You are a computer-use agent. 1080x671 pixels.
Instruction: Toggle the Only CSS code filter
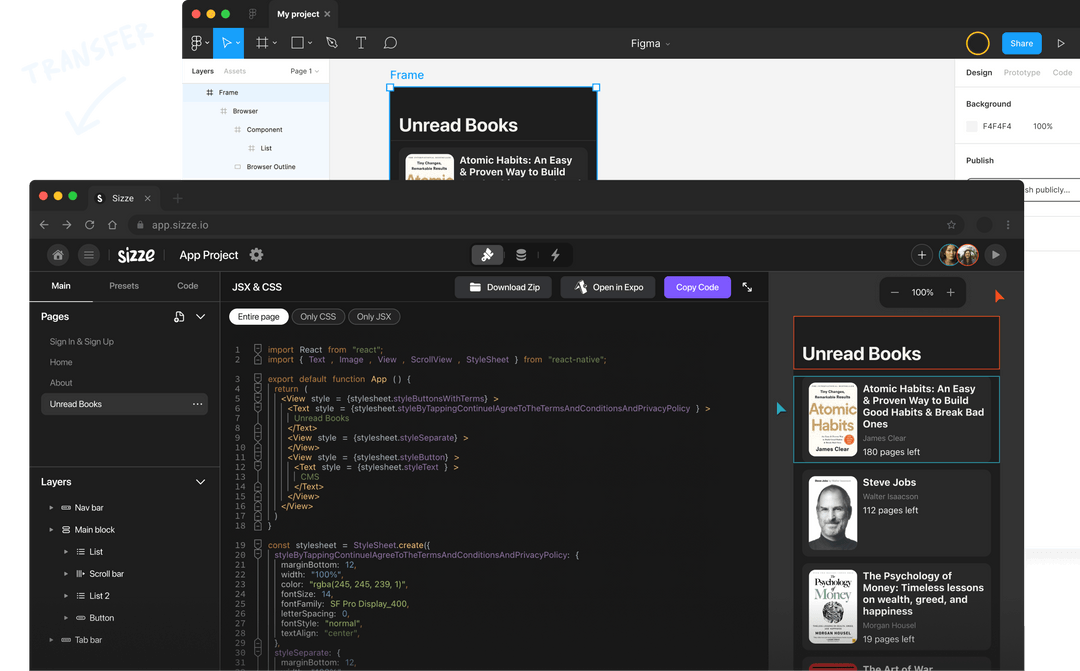tap(318, 316)
